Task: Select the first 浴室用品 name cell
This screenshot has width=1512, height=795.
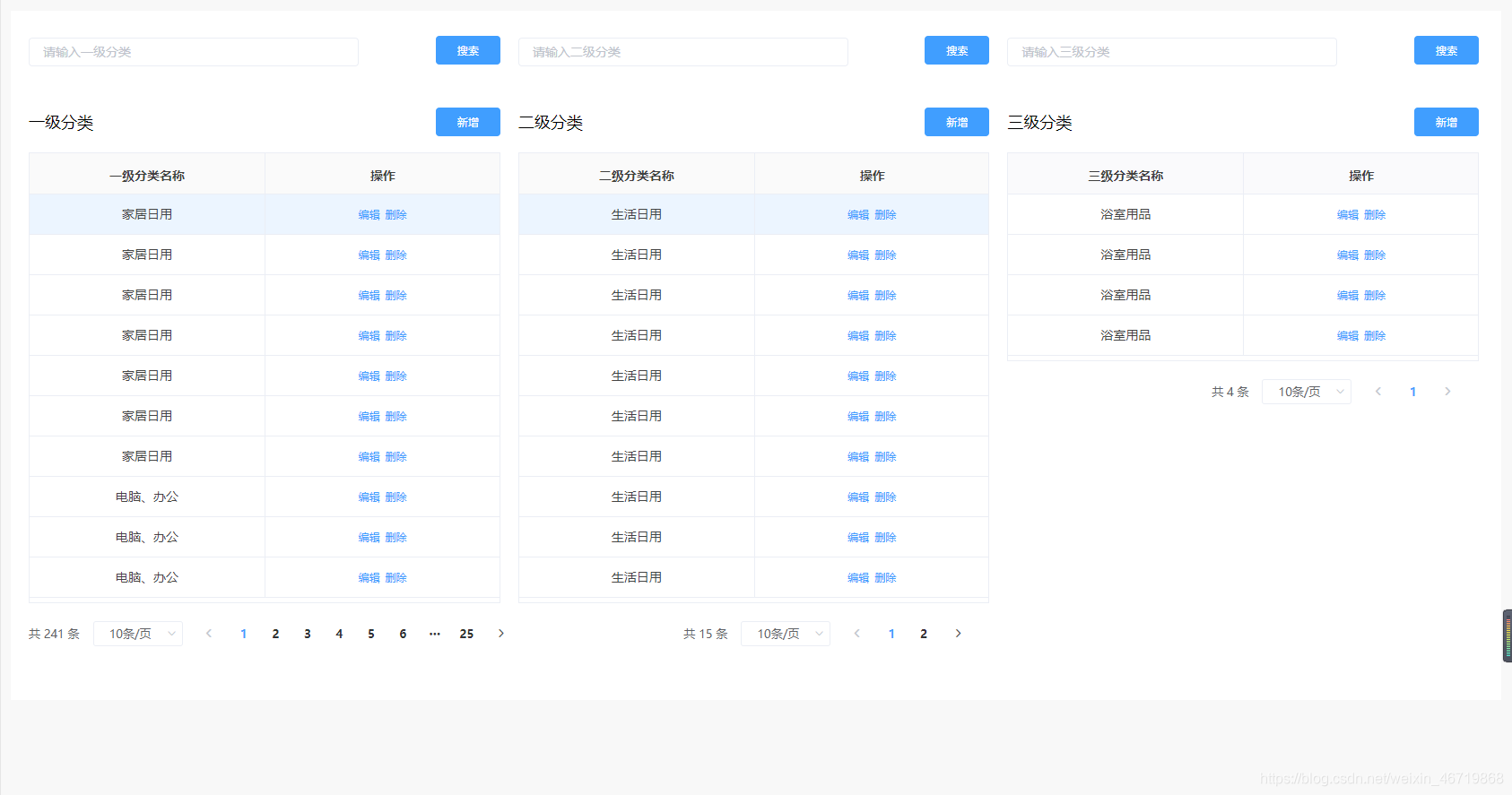Action: (x=1125, y=214)
